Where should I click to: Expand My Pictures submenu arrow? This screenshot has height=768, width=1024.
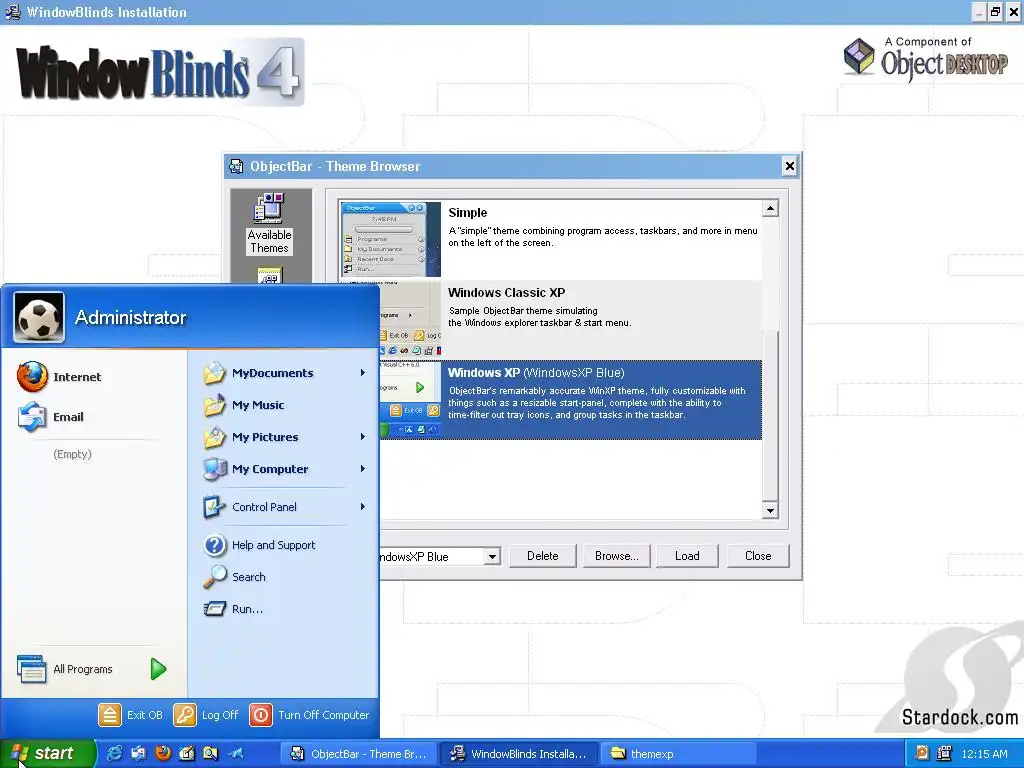point(362,437)
